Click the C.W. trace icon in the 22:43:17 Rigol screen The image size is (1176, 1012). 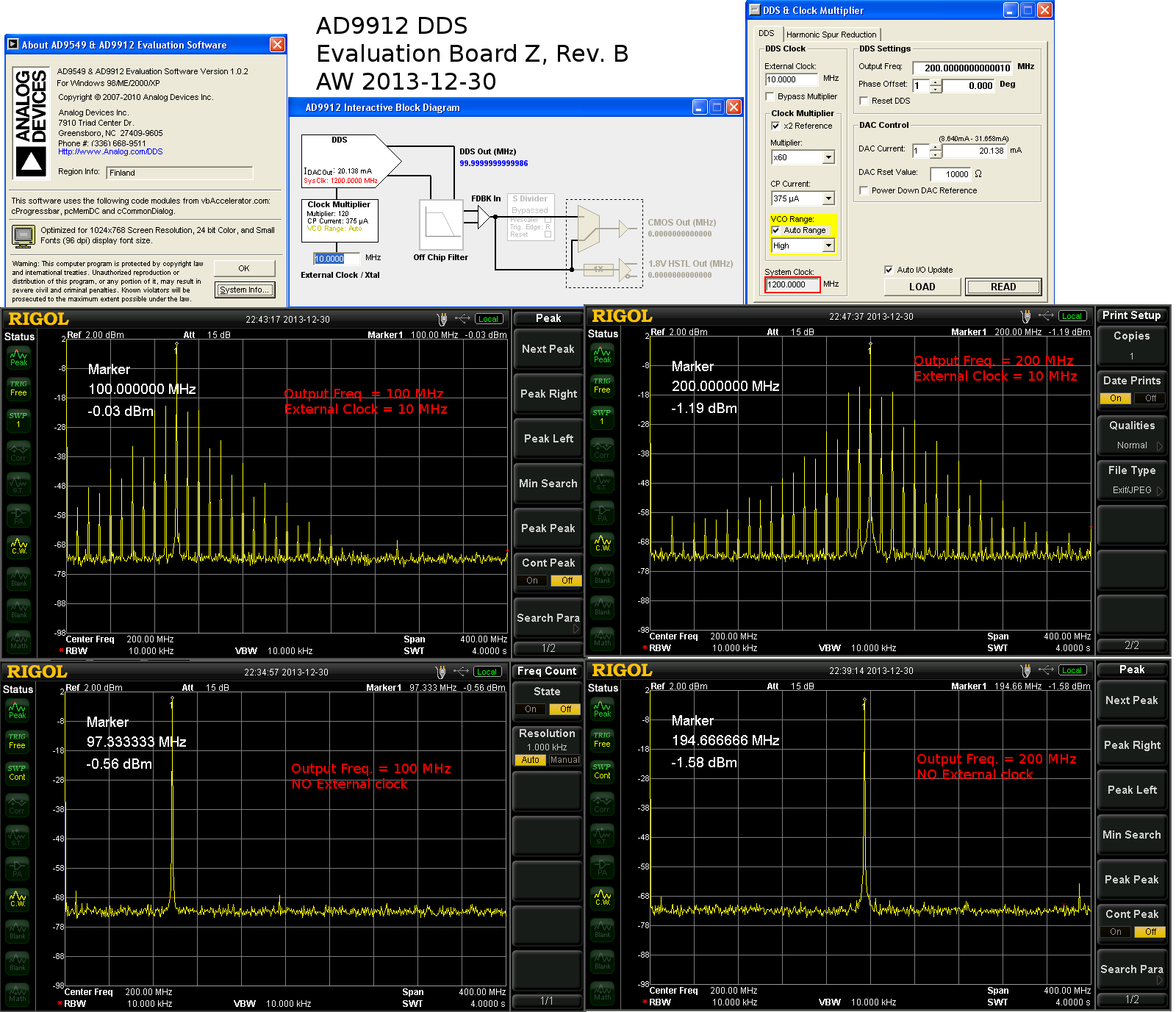click(18, 547)
